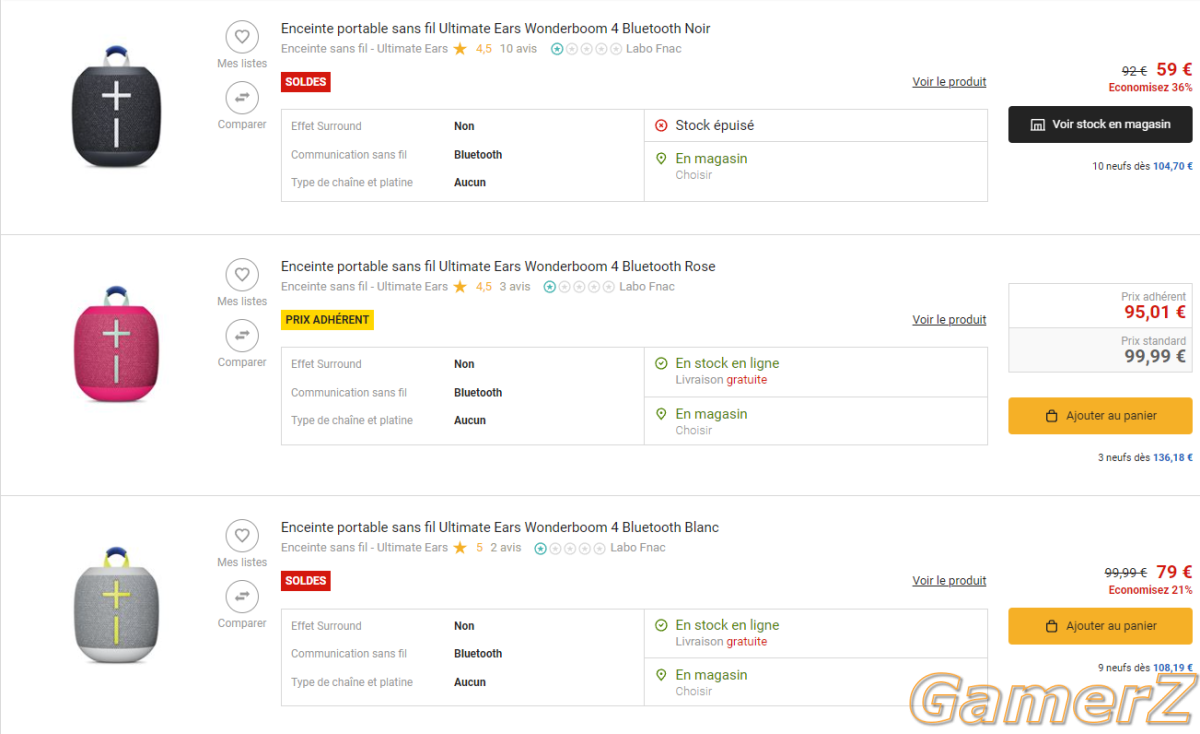Click 'Livraison gratuite' under the Blanc speaker

tap(721, 642)
